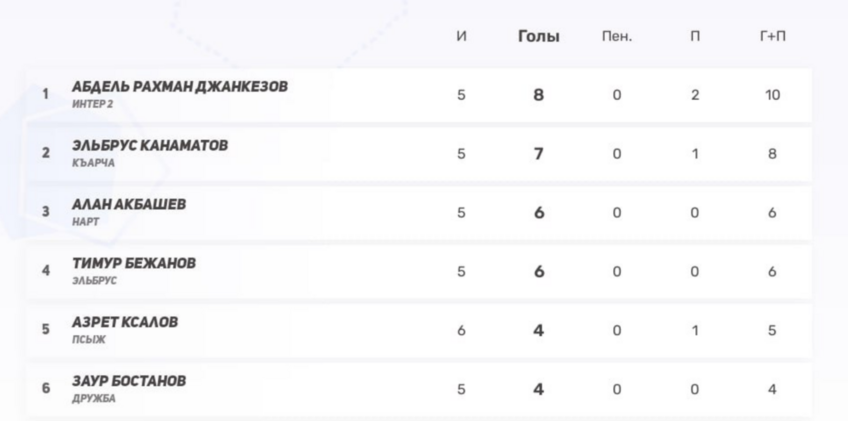Open player Азрет Ксалов profile

point(125,322)
